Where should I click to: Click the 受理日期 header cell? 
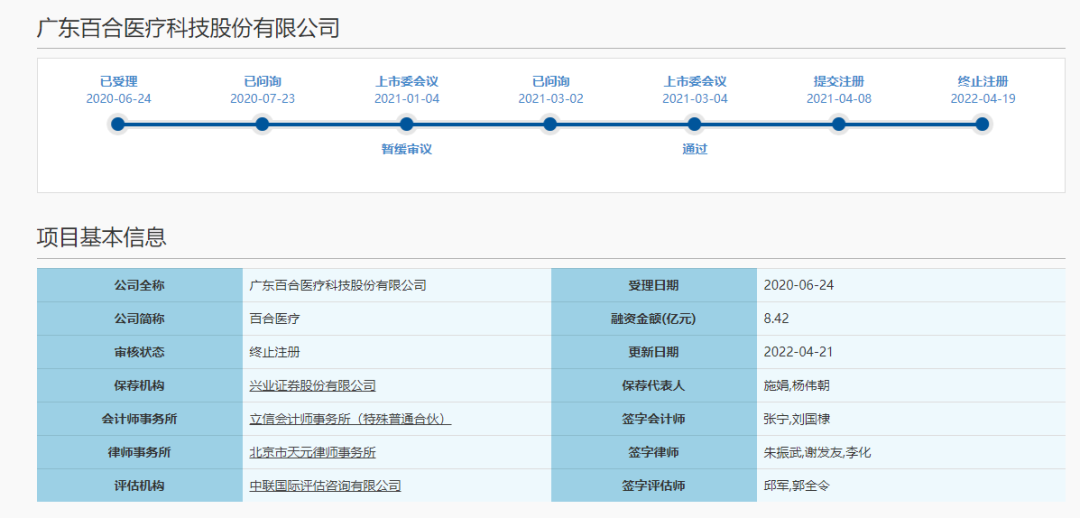654,285
